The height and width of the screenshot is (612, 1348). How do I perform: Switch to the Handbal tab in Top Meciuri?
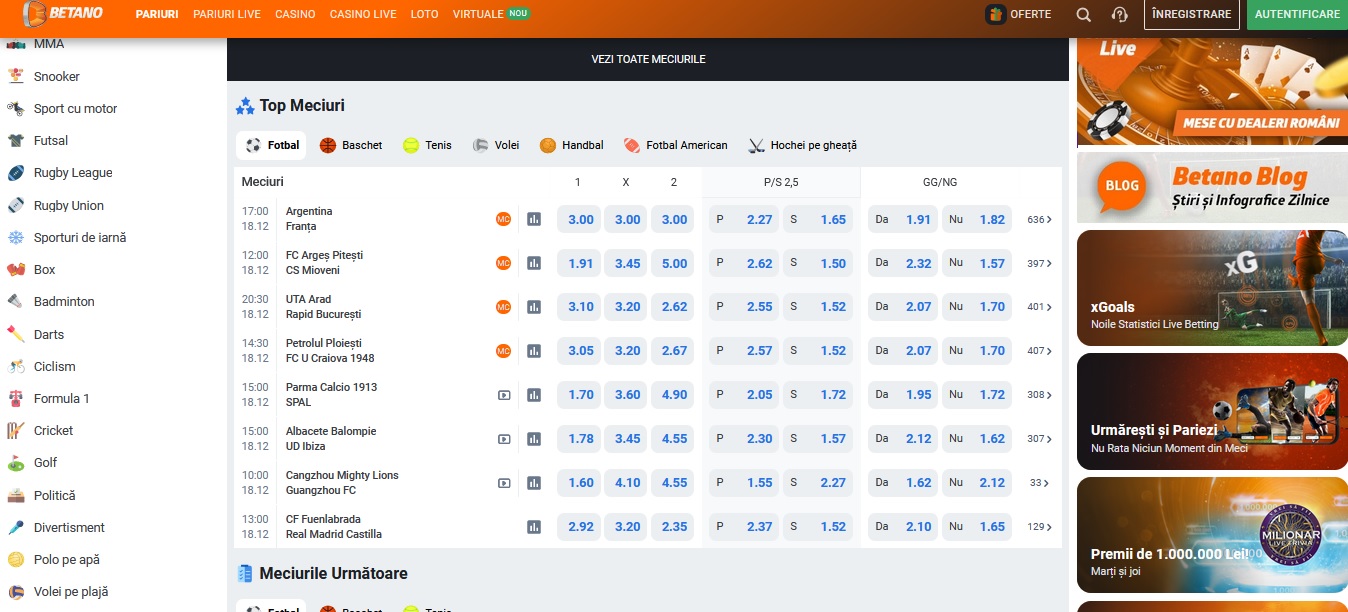tap(572, 145)
